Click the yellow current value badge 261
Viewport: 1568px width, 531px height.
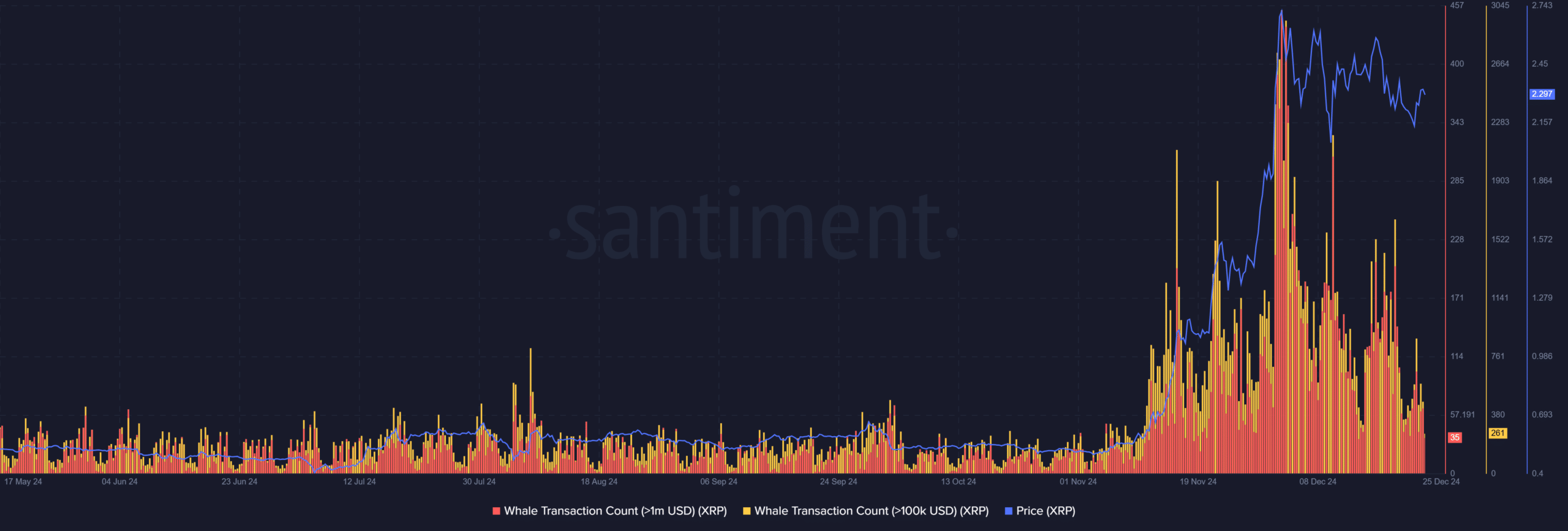tap(1498, 433)
